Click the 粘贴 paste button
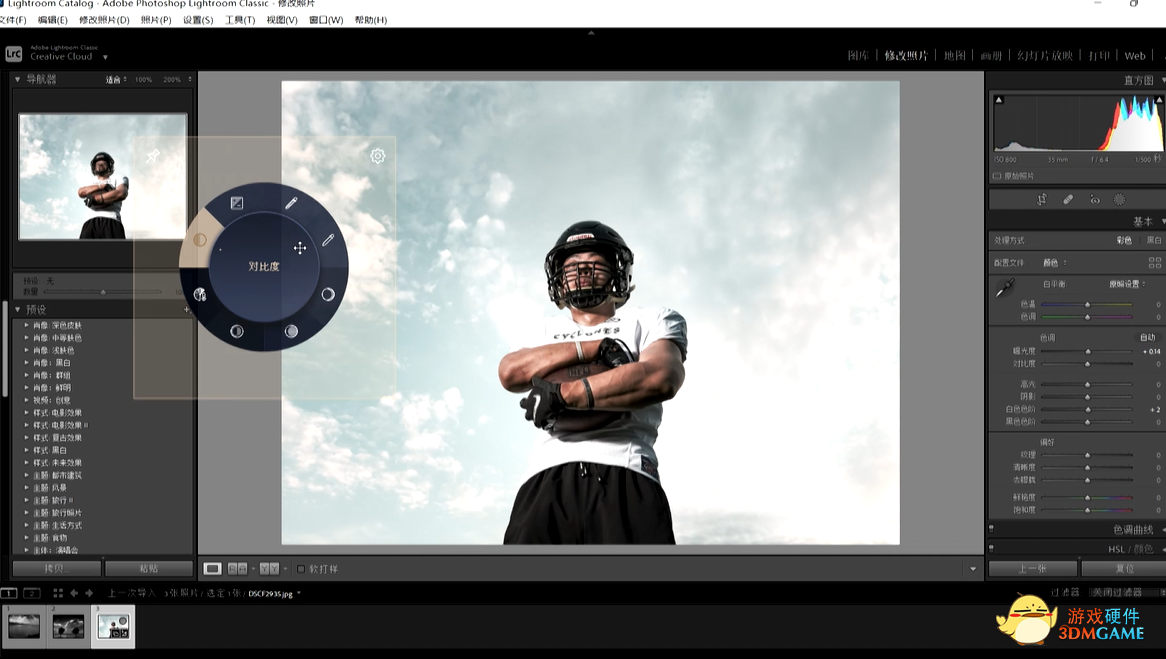This screenshot has height=659, width=1166. (148, 568)
